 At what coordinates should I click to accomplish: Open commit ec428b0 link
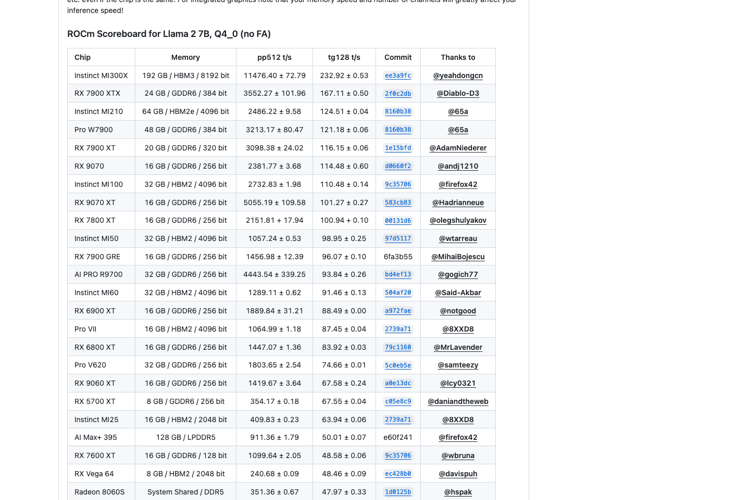tap(397, 474)
